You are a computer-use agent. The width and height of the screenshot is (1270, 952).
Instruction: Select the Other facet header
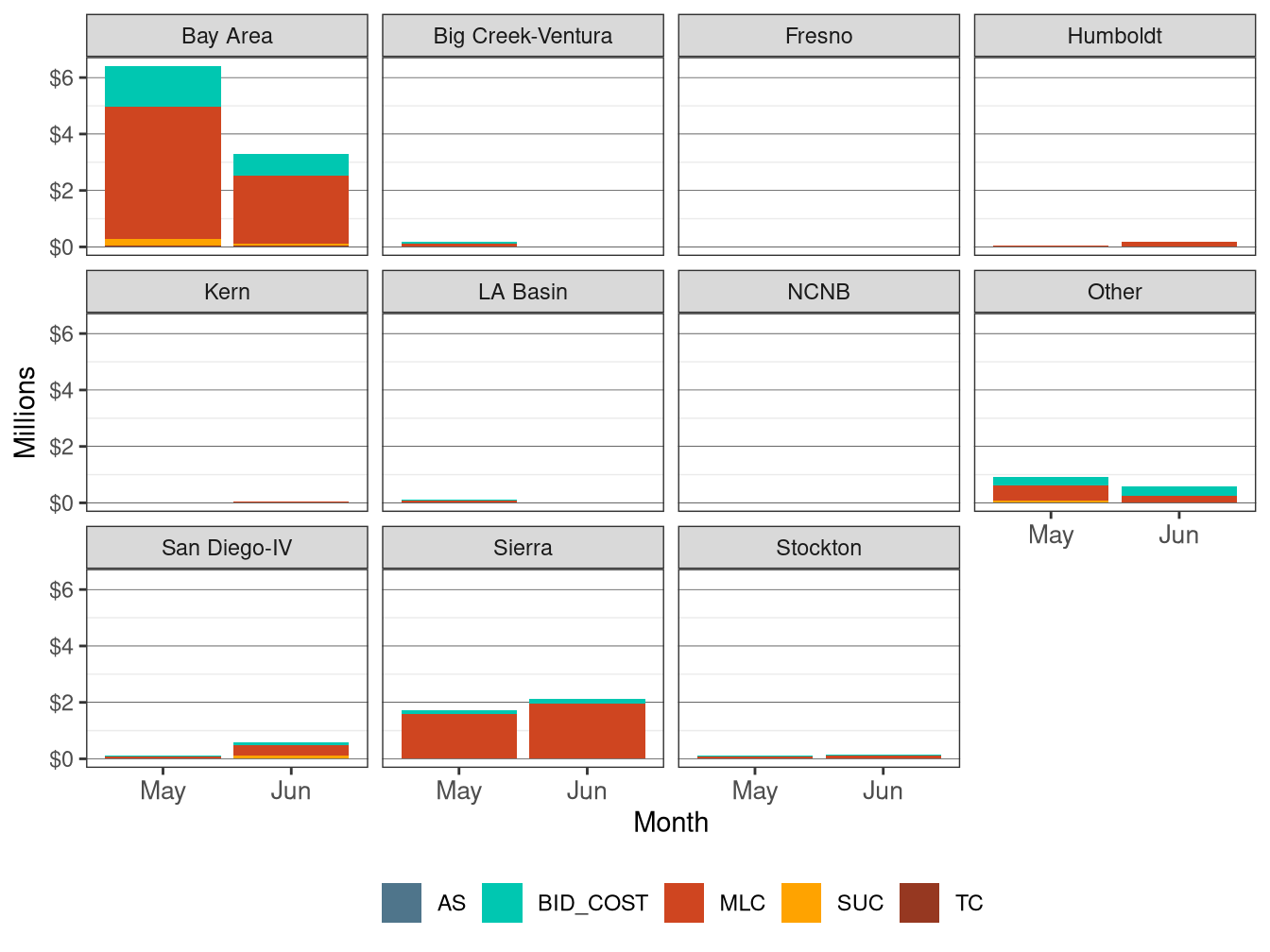[x=1115, y=292]
